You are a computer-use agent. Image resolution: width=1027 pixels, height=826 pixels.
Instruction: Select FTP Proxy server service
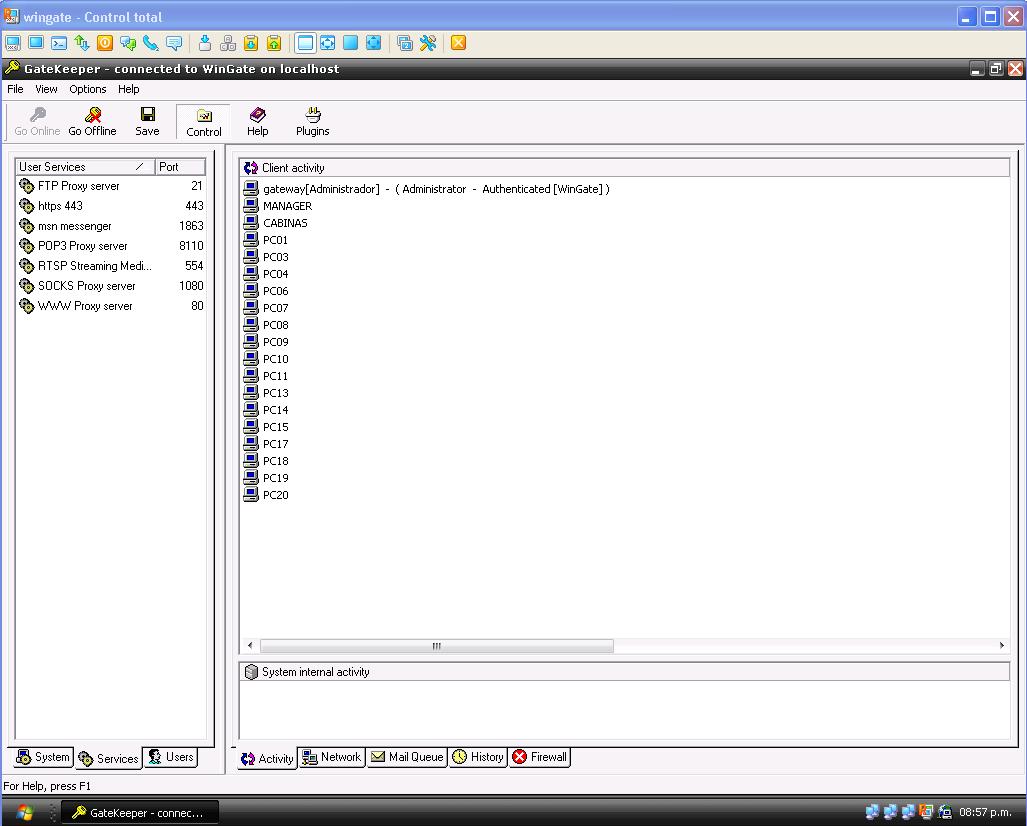(110, 186)
